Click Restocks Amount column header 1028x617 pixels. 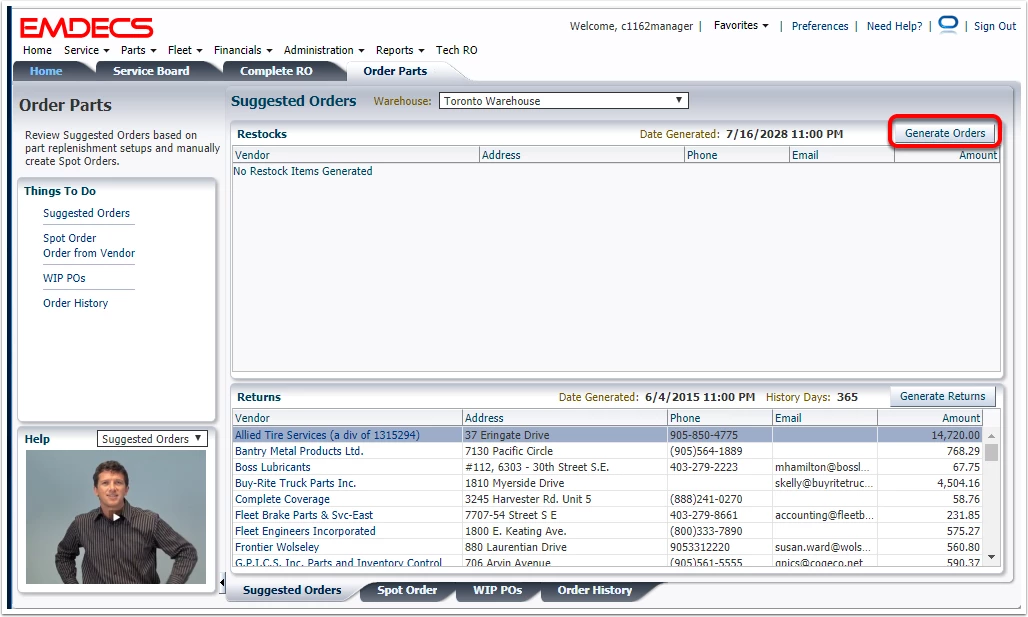(947, 155)
